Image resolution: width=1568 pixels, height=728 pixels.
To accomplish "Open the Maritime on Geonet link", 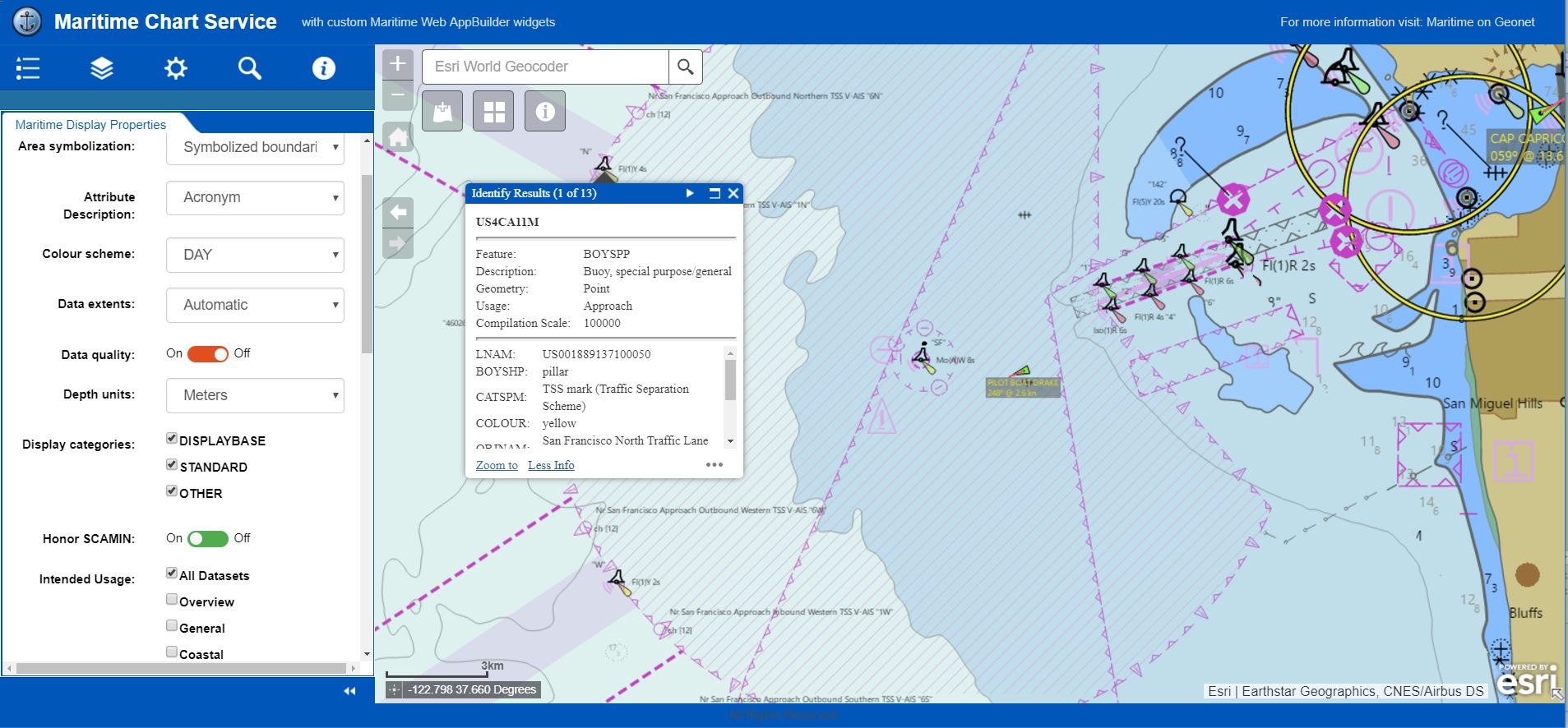I will [x=1480, y=22].
